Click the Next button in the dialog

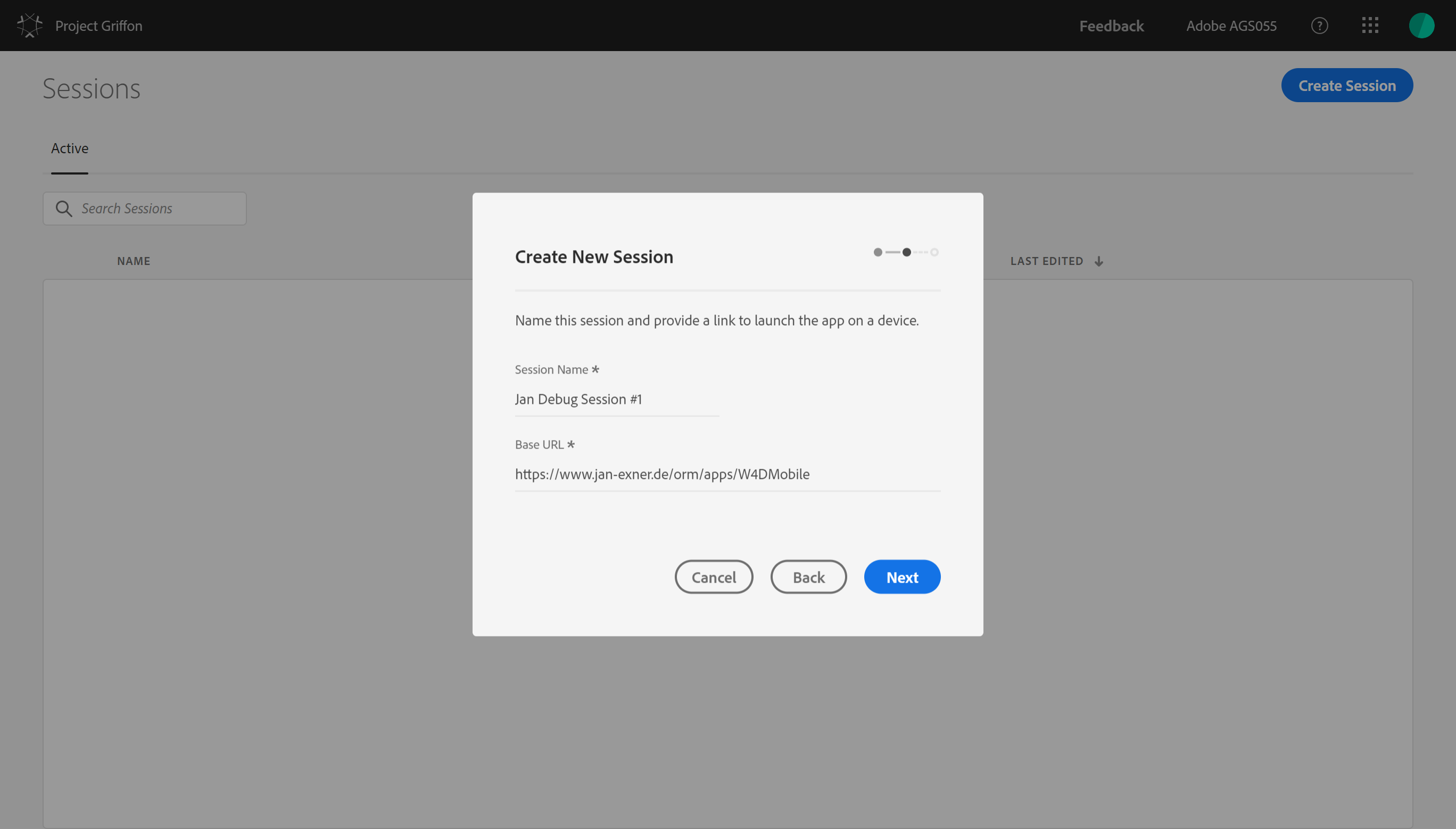coord(901,576)
